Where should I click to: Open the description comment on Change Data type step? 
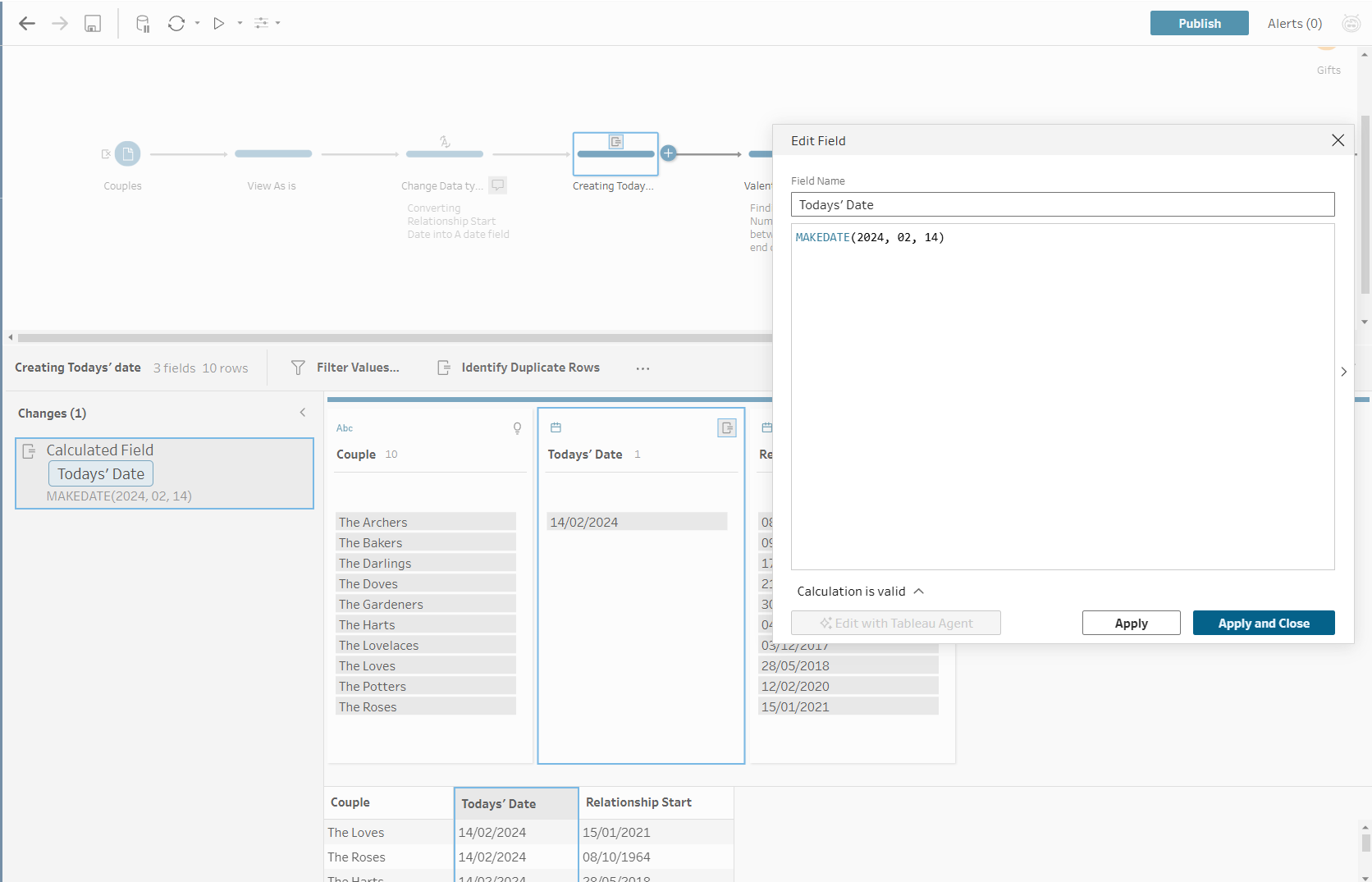[497, 185]
